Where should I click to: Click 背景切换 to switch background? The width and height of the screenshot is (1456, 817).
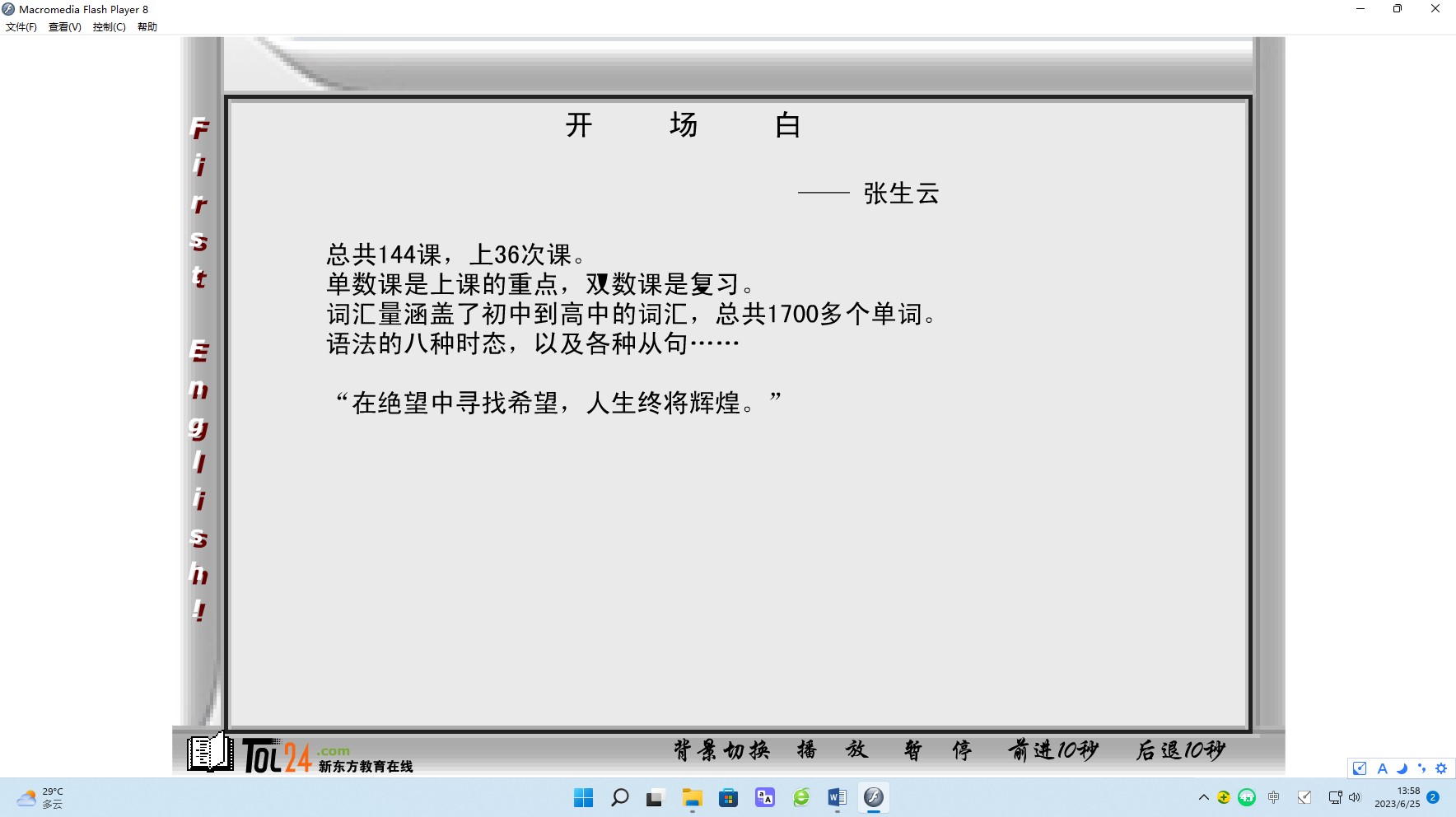[721, 749]
